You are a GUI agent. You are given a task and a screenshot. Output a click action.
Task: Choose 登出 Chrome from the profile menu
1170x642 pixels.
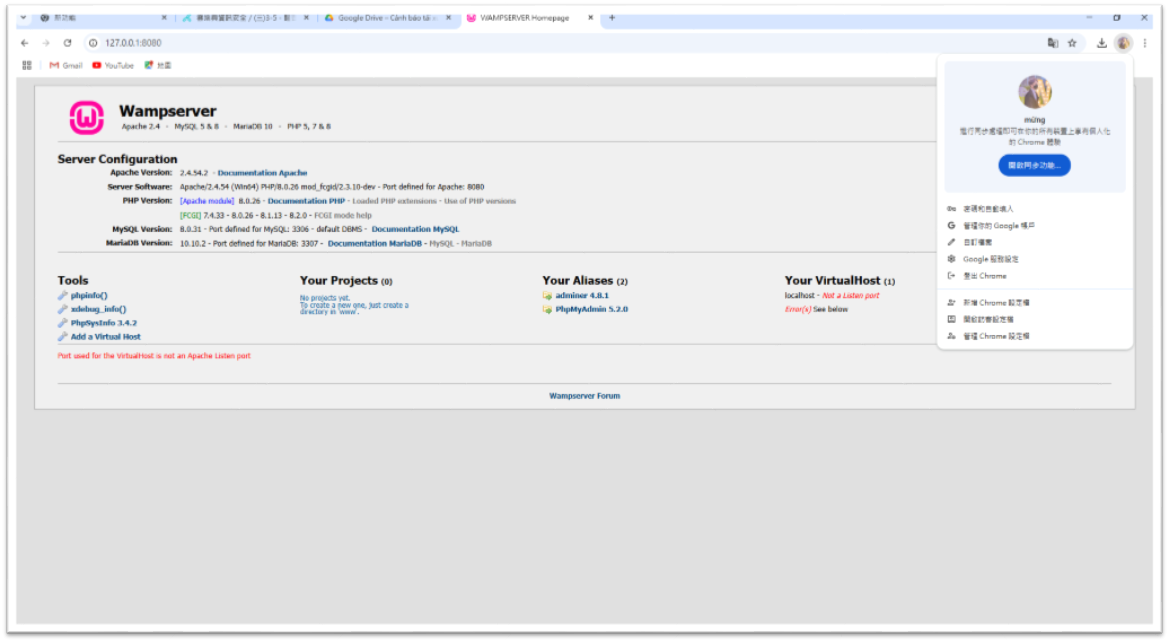tap(984, 276)
